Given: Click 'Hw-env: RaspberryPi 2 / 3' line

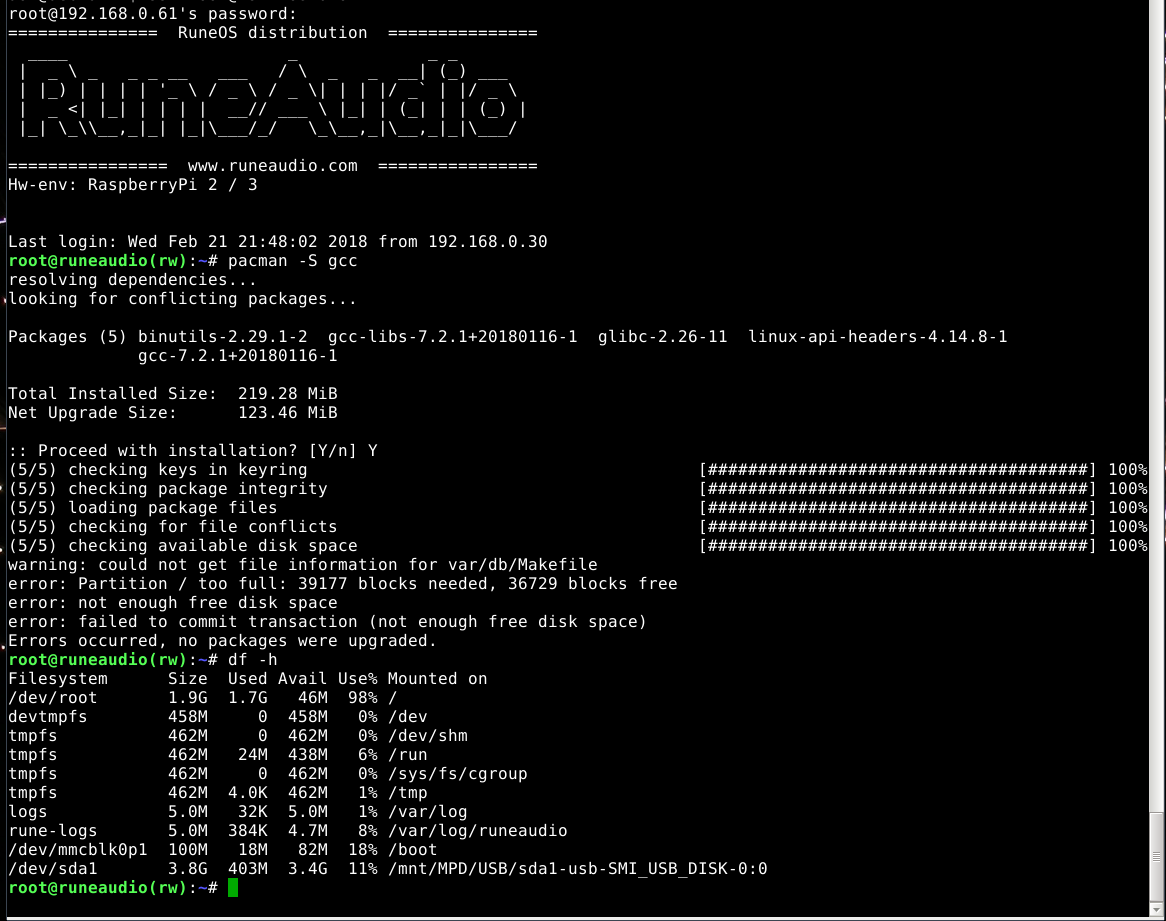Looking at the screenshot, I should [x=132, y=185].
